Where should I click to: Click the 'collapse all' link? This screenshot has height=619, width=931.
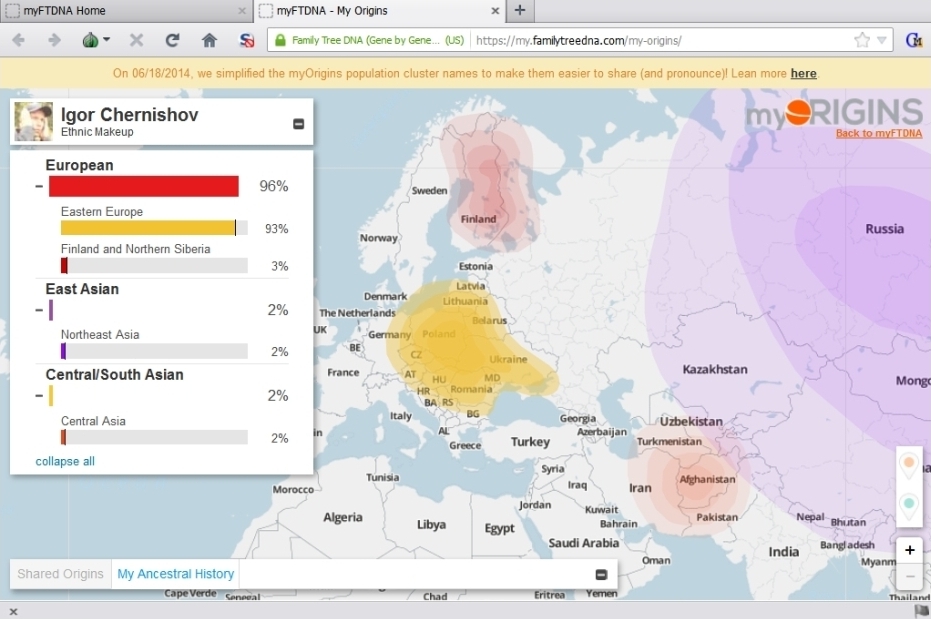click(x=65, y=461)
